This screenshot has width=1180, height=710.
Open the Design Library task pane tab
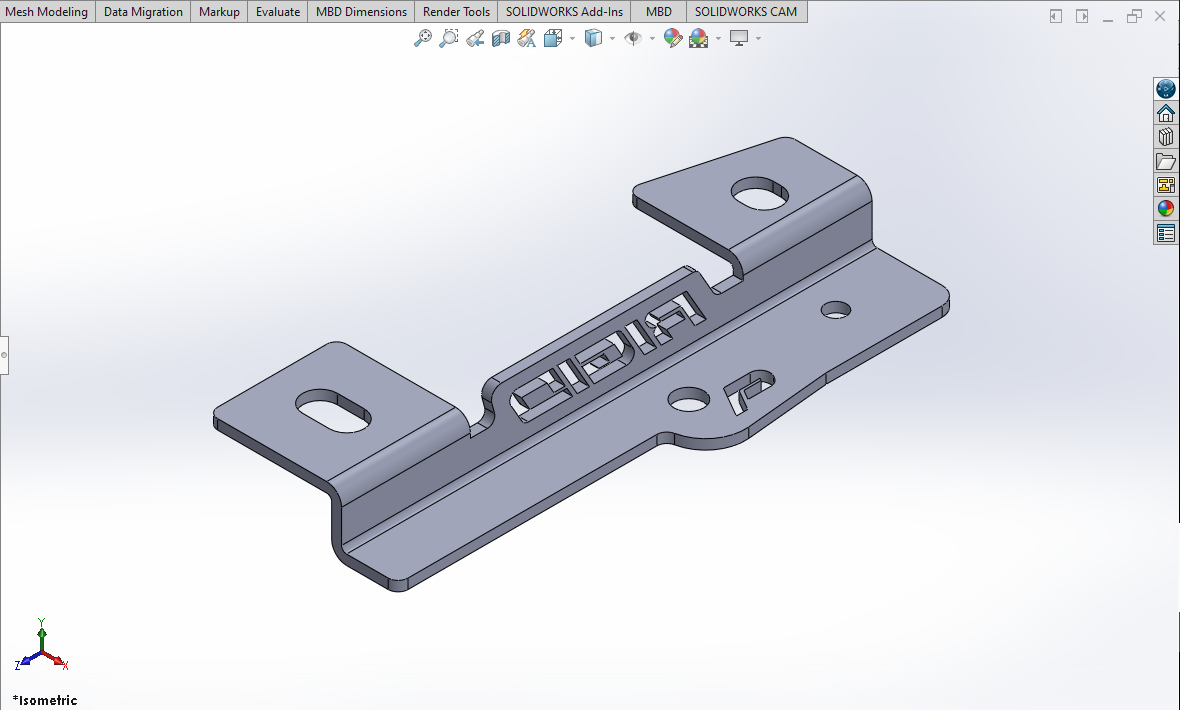1165,137
